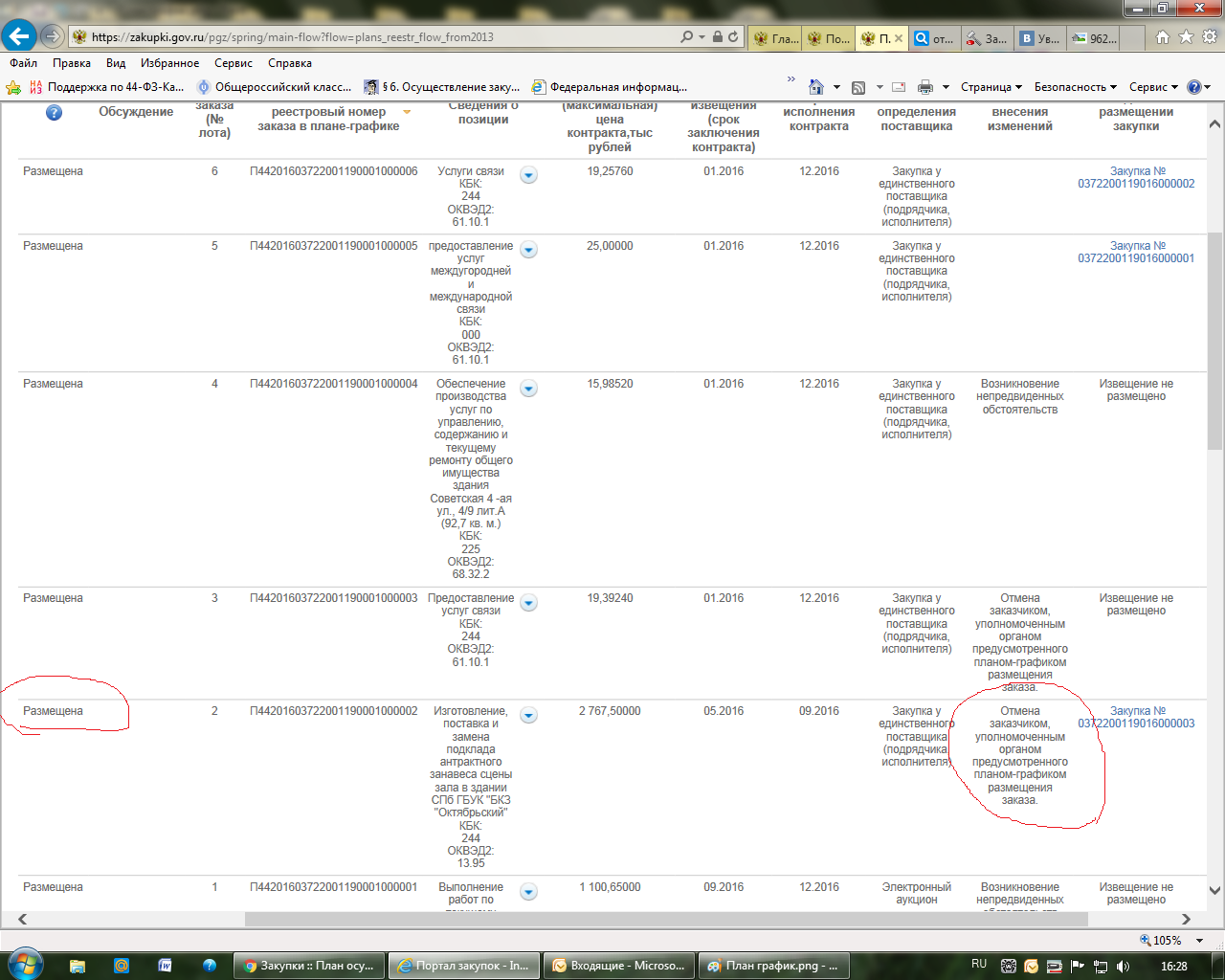Open the Страница dropdown menu
Screen dimensions: 1225x980
point(991,87)
